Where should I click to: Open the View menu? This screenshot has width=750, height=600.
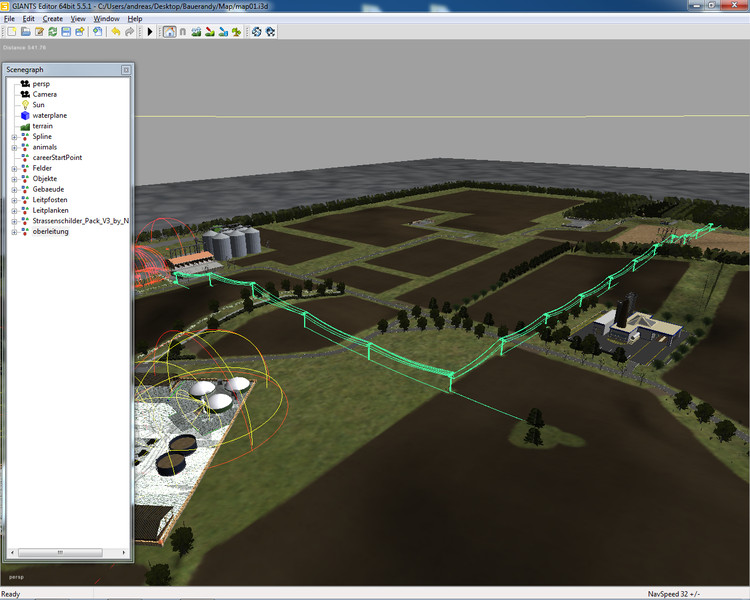78,19
